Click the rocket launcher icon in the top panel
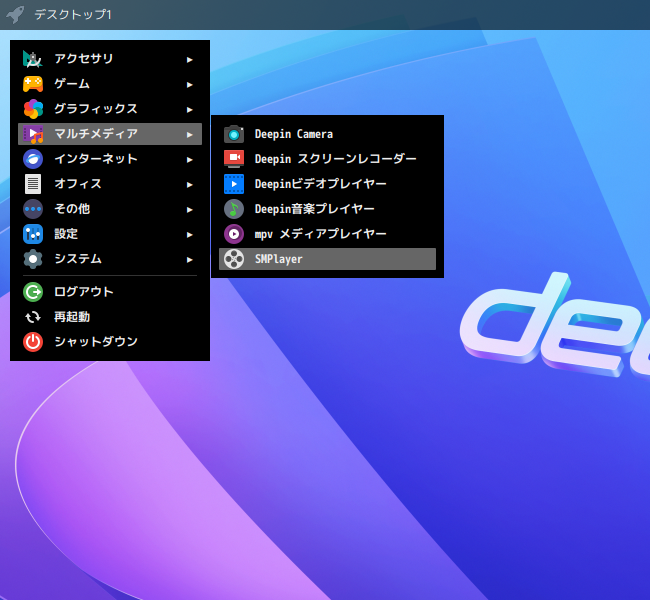 click(x=15, y=15)
